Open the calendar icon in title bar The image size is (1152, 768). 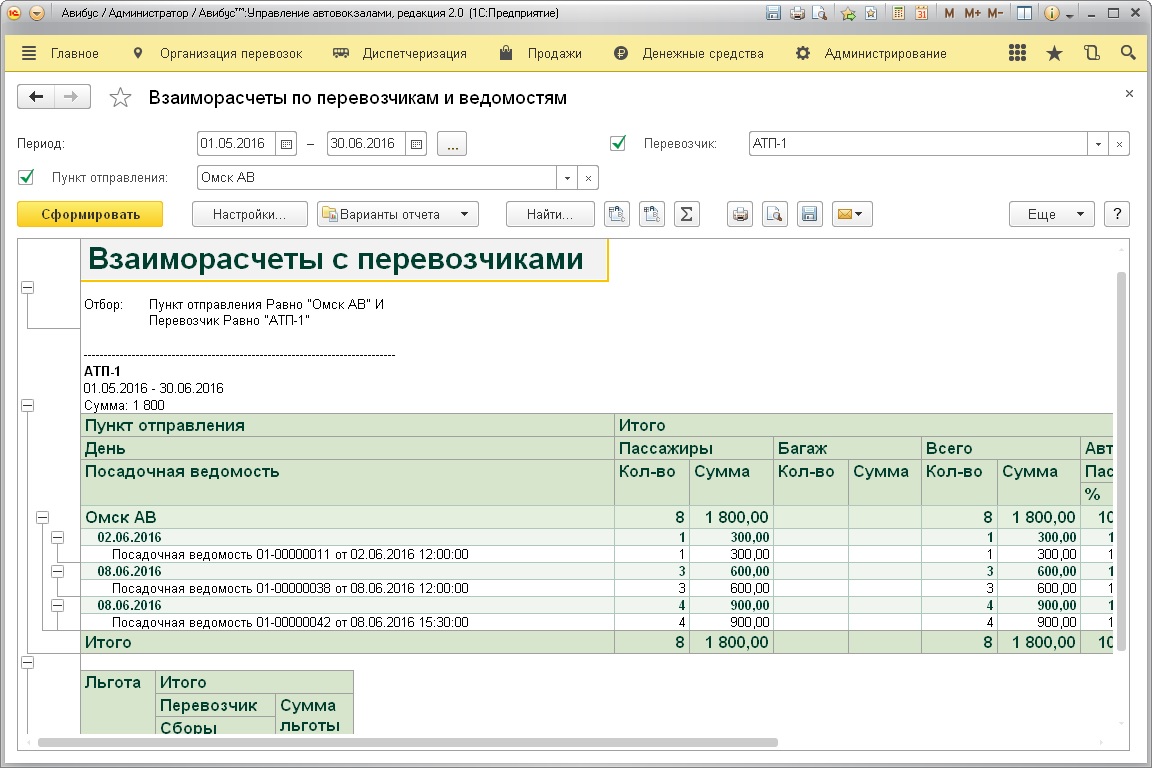click(x=921, y=14)
